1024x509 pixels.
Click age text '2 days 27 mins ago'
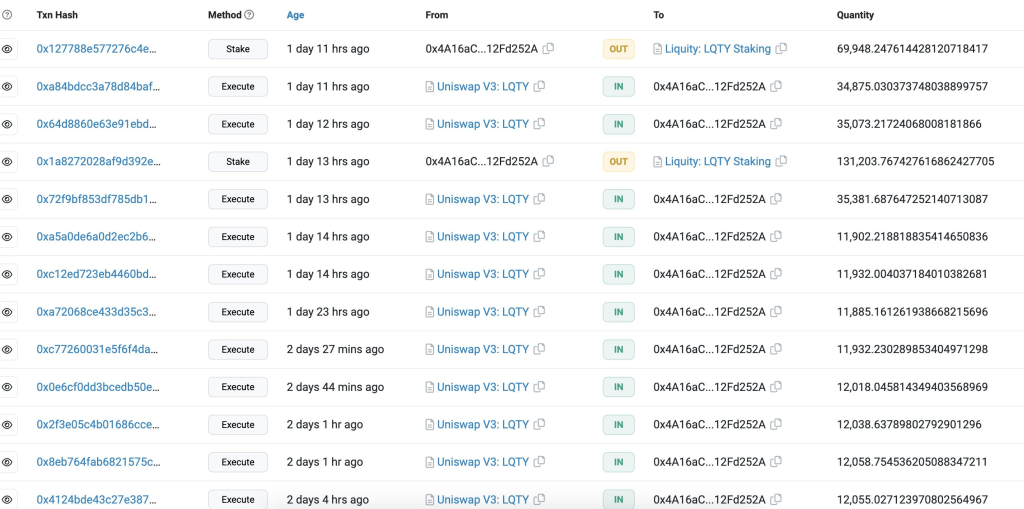point(335,350)
